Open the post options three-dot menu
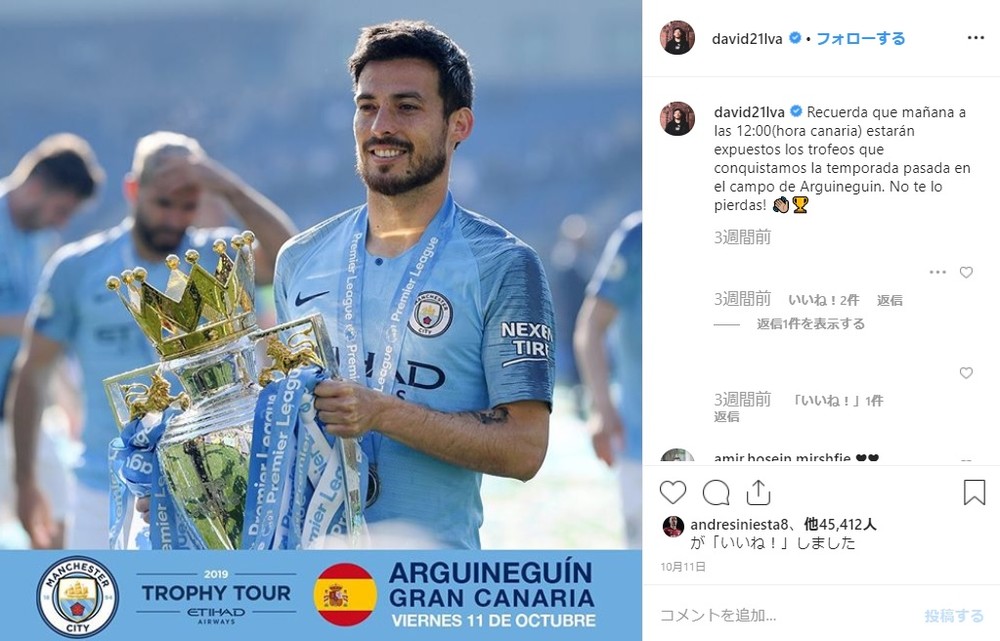 (x=975, y=38)
